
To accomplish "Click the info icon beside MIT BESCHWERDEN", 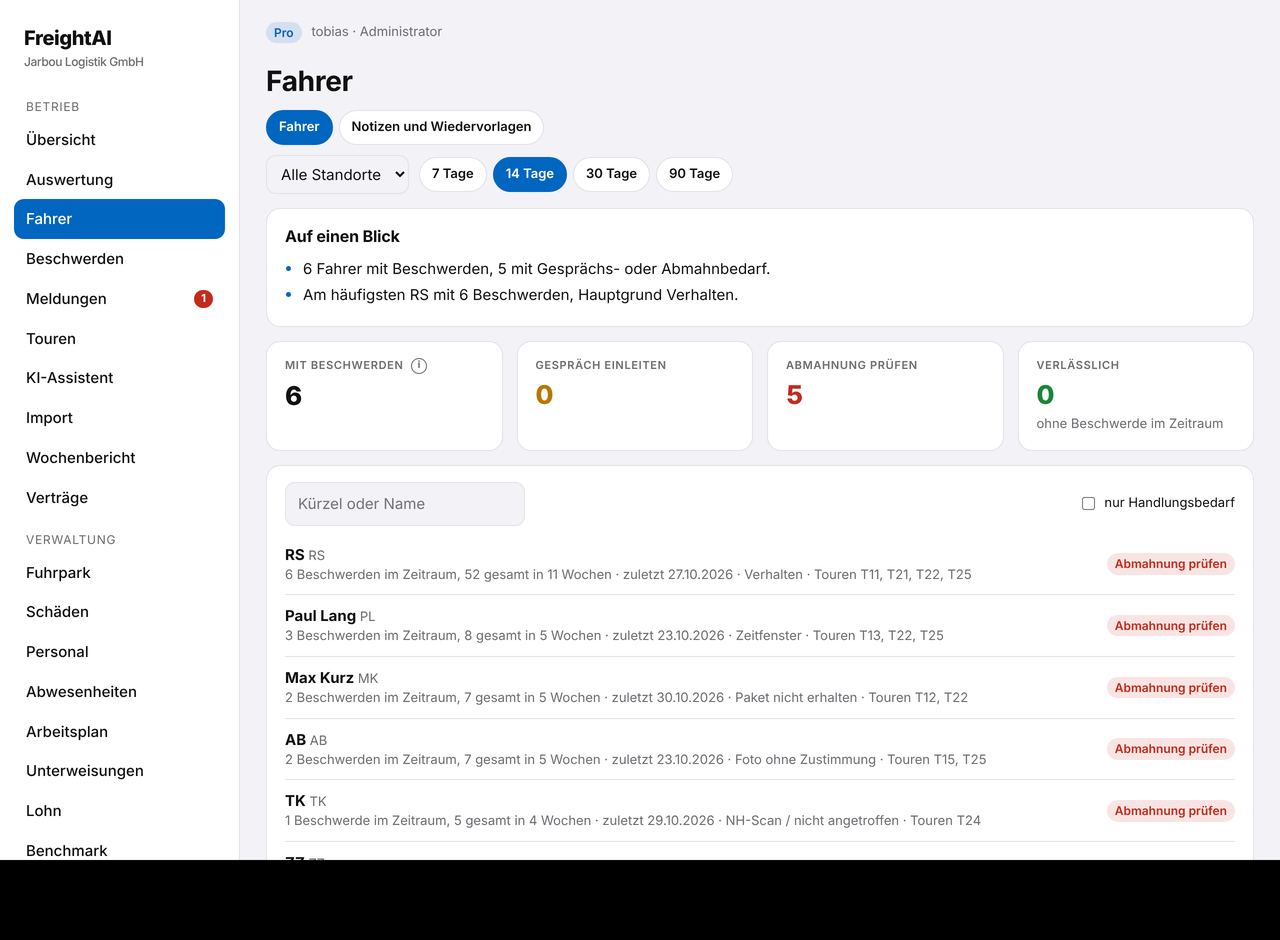I will point(419,366).
